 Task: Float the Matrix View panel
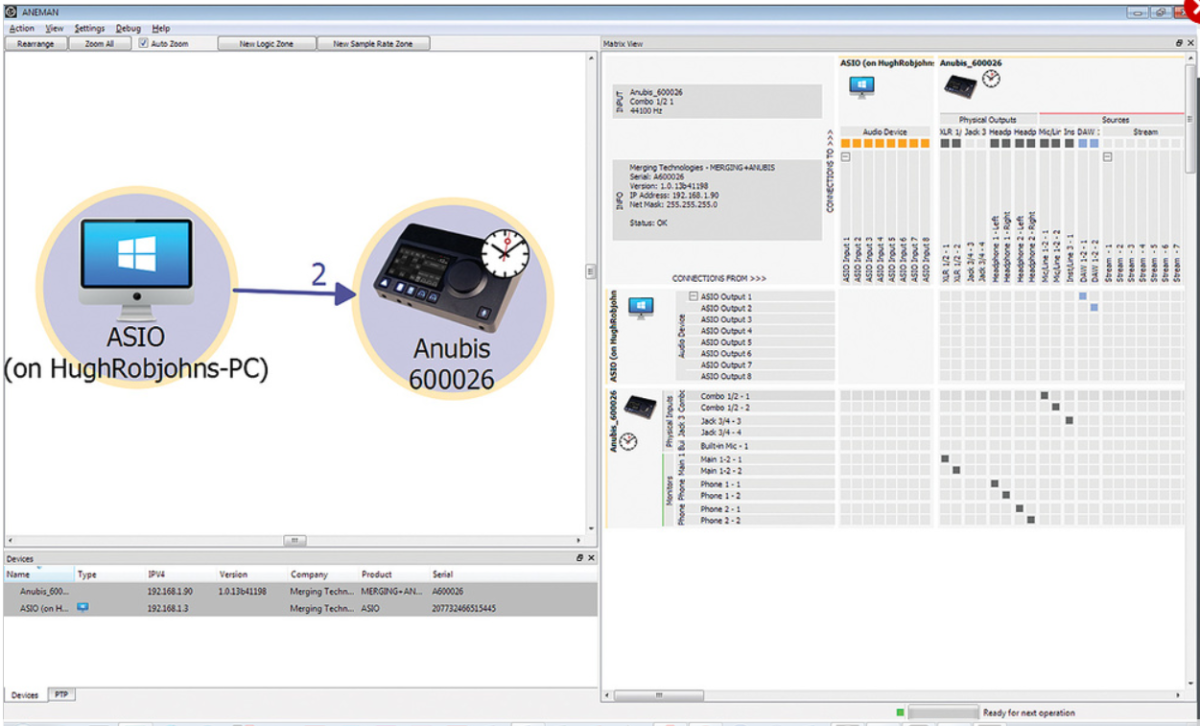point(1179,44)
